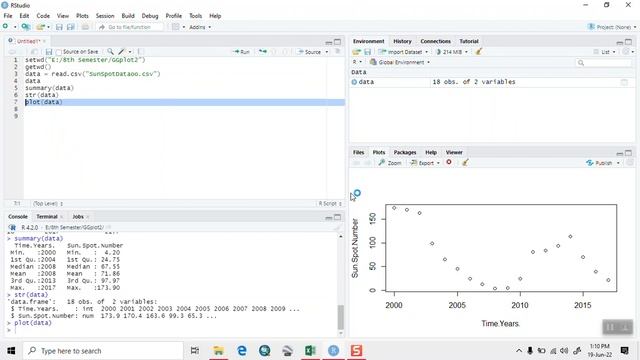Save the script using the editor toolbar disk icon
This screenshot has width=640, height=360.
[49, 52]
